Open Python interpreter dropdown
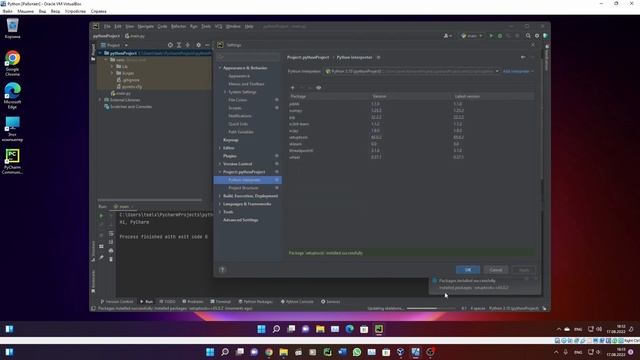Viewport: 640px width, 360px height. point(412,71)
